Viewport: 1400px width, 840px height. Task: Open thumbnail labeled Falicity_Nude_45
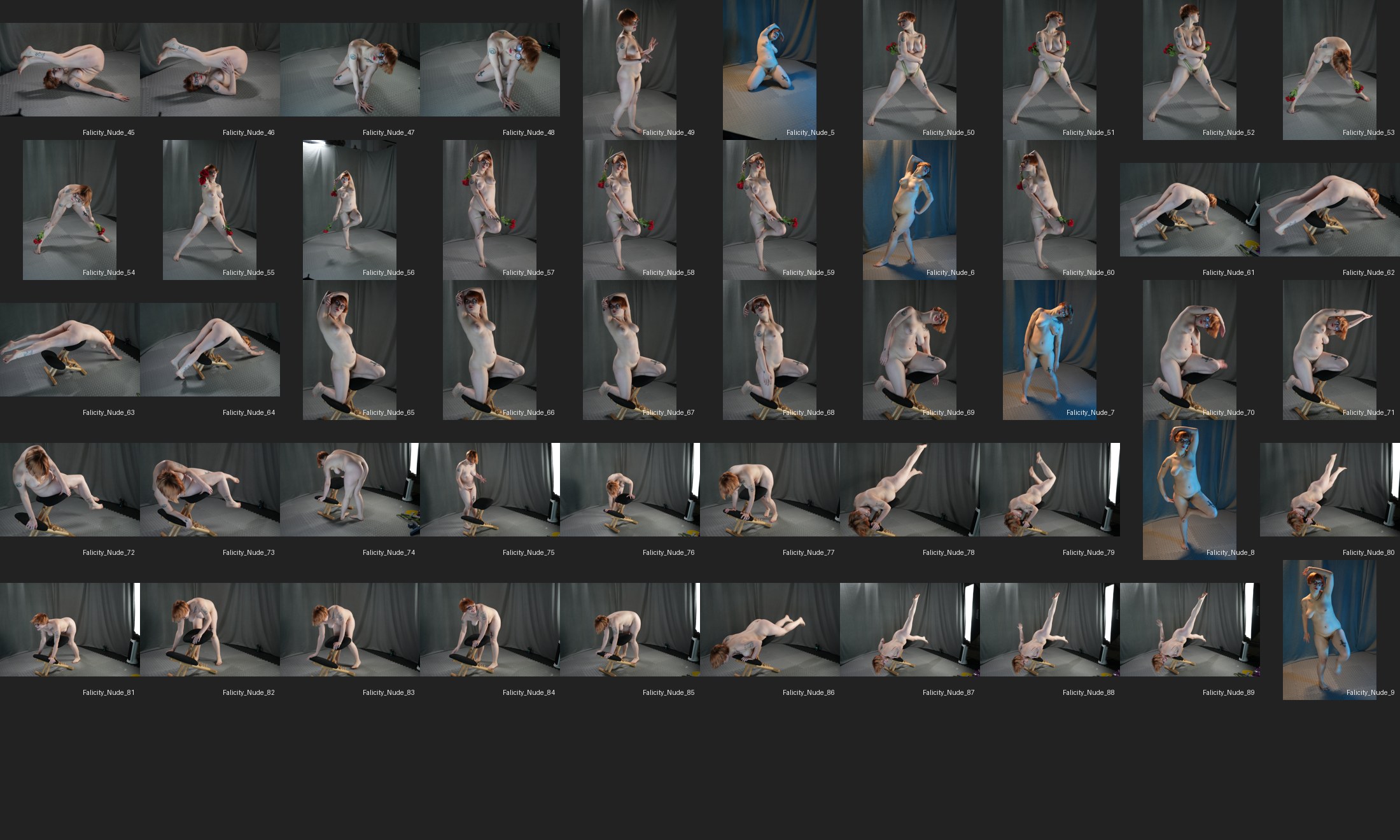(x=70, y=70)
